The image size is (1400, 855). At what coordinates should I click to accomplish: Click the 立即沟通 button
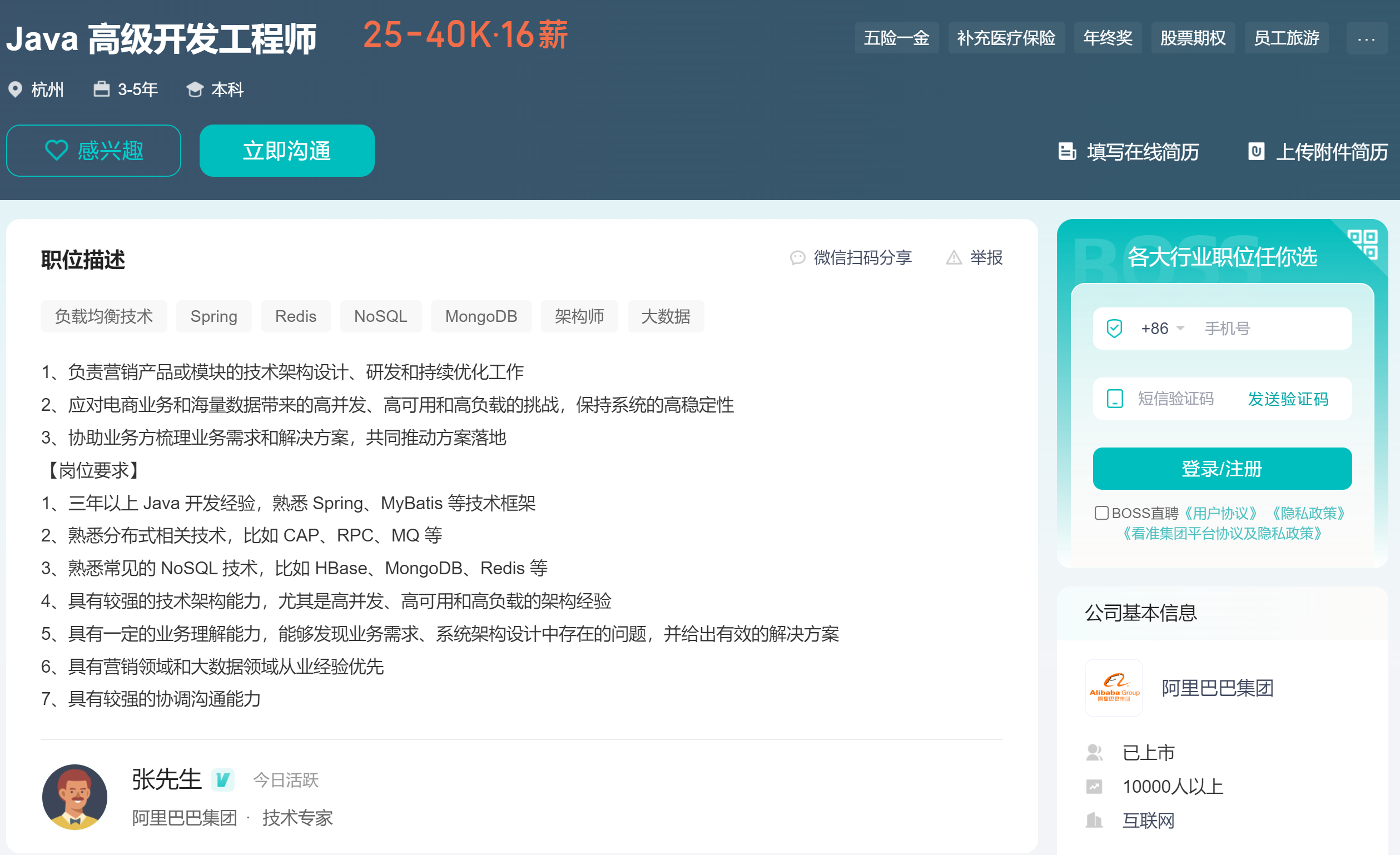[287, 151]
